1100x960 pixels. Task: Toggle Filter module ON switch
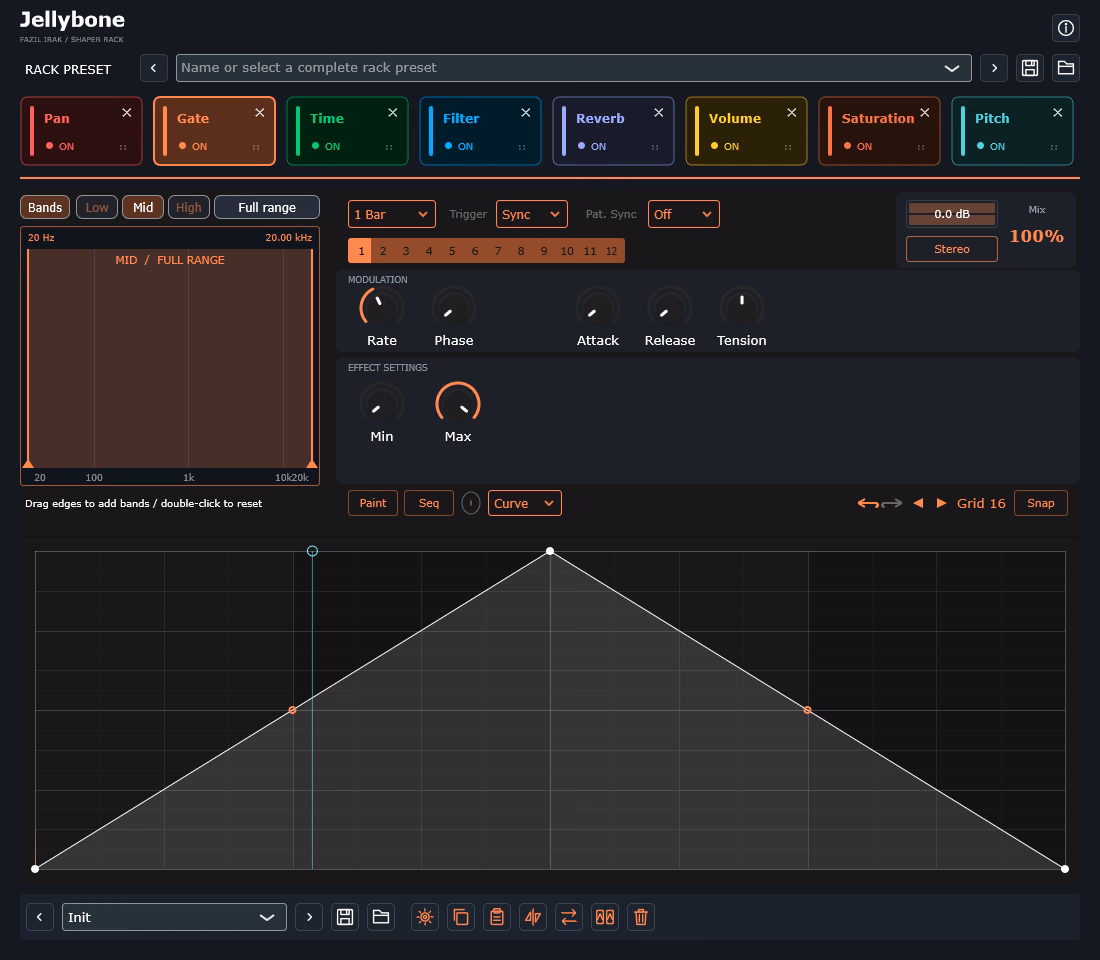coord(459,146)
